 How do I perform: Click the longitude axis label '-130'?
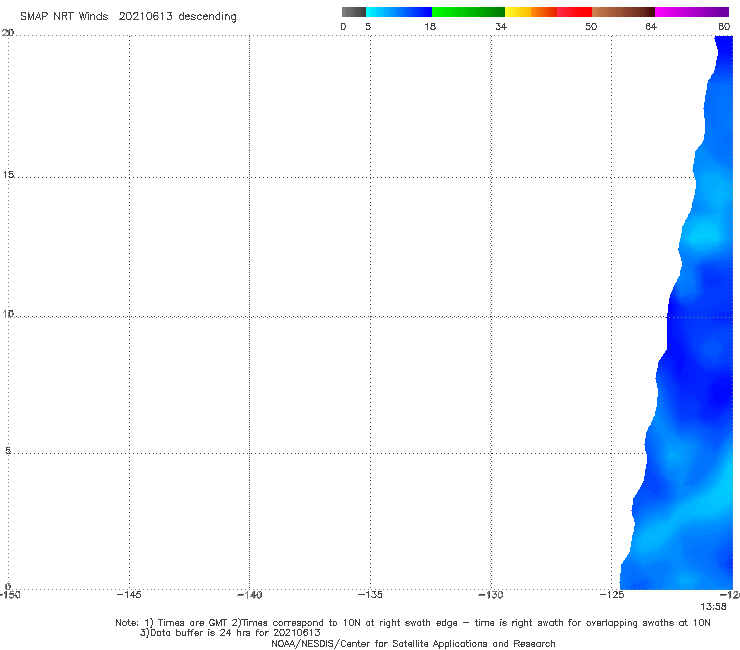(491, 595)
